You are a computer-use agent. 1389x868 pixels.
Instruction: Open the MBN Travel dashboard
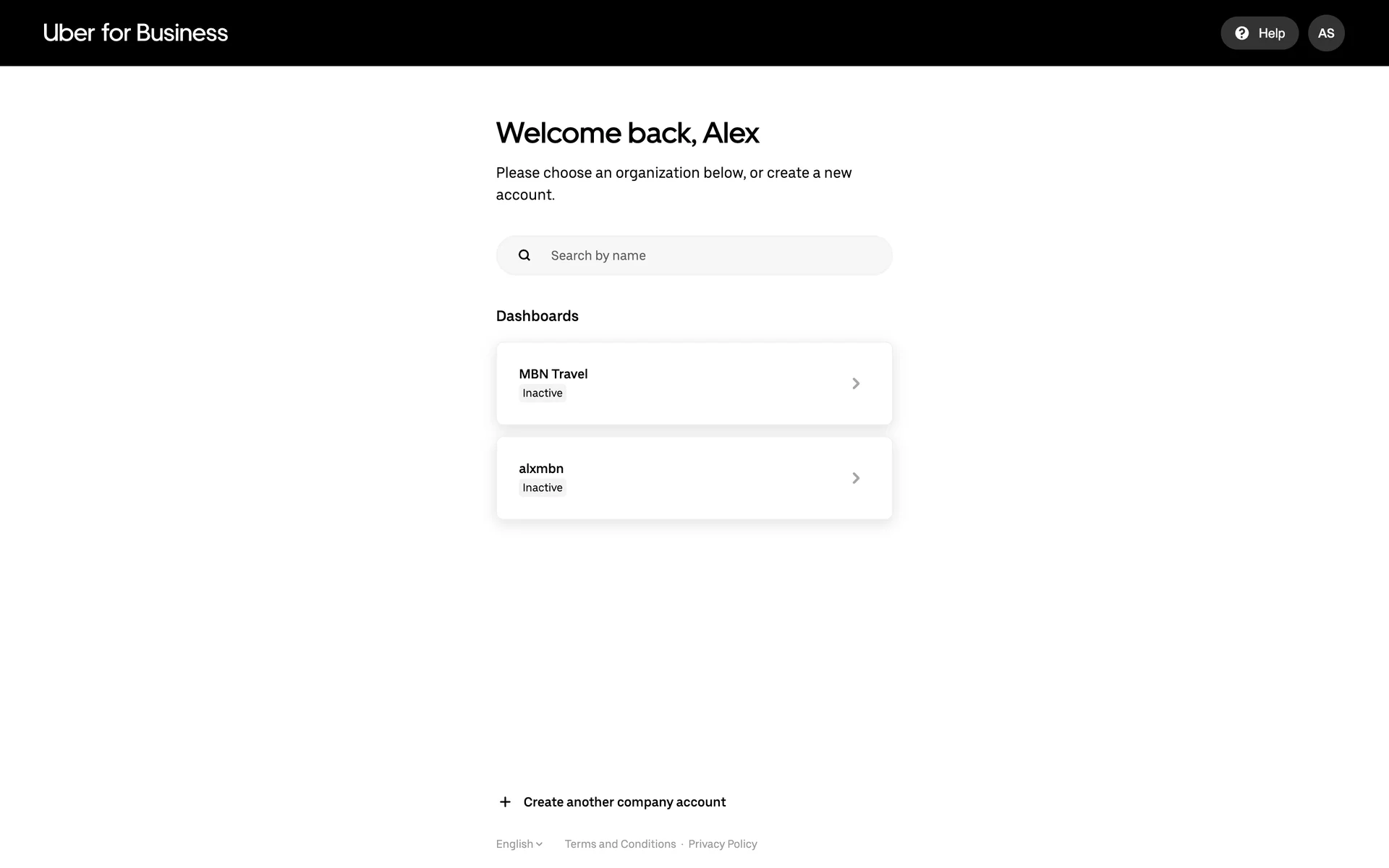(x=693, y=383)
